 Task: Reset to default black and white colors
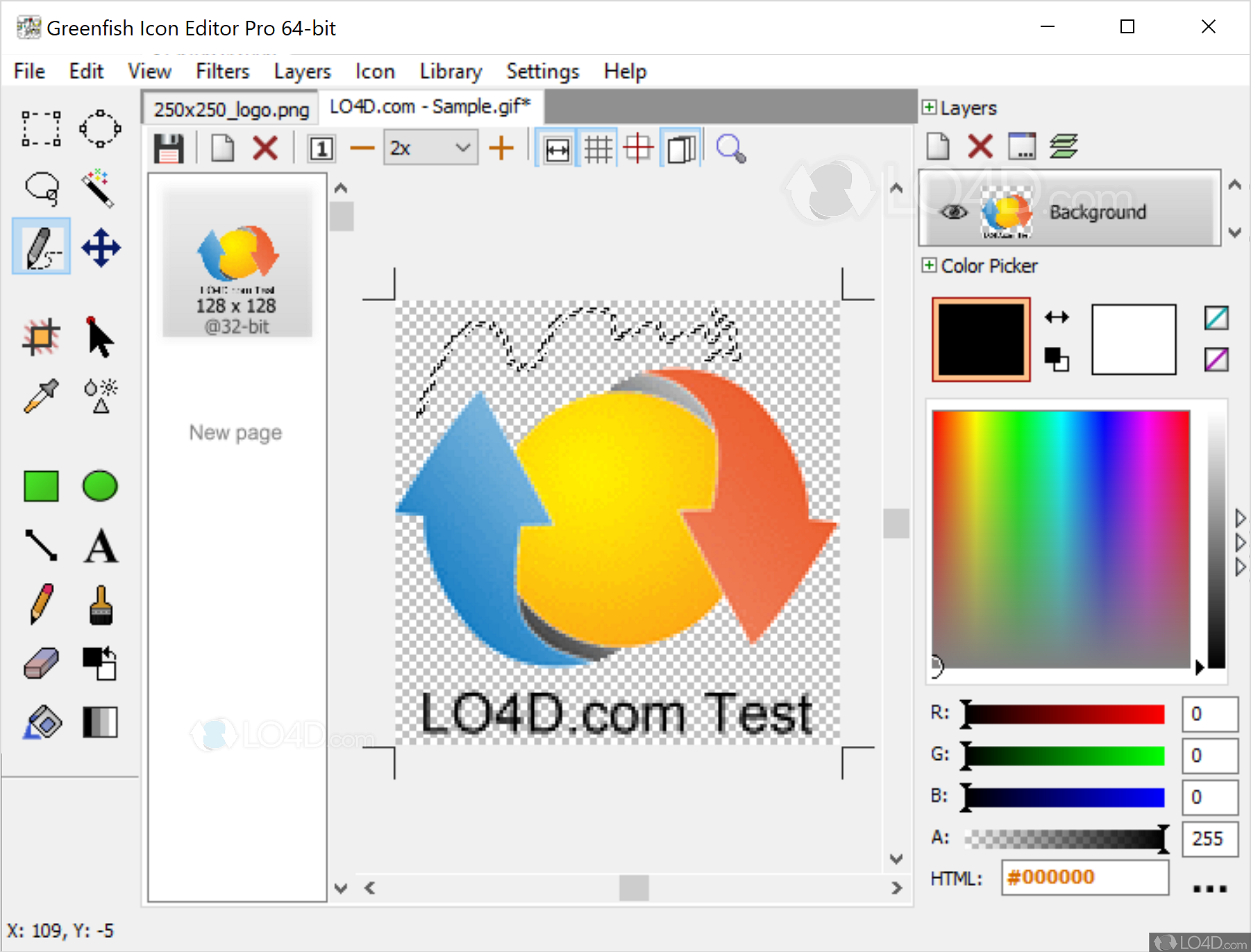tap(1057, 359)
